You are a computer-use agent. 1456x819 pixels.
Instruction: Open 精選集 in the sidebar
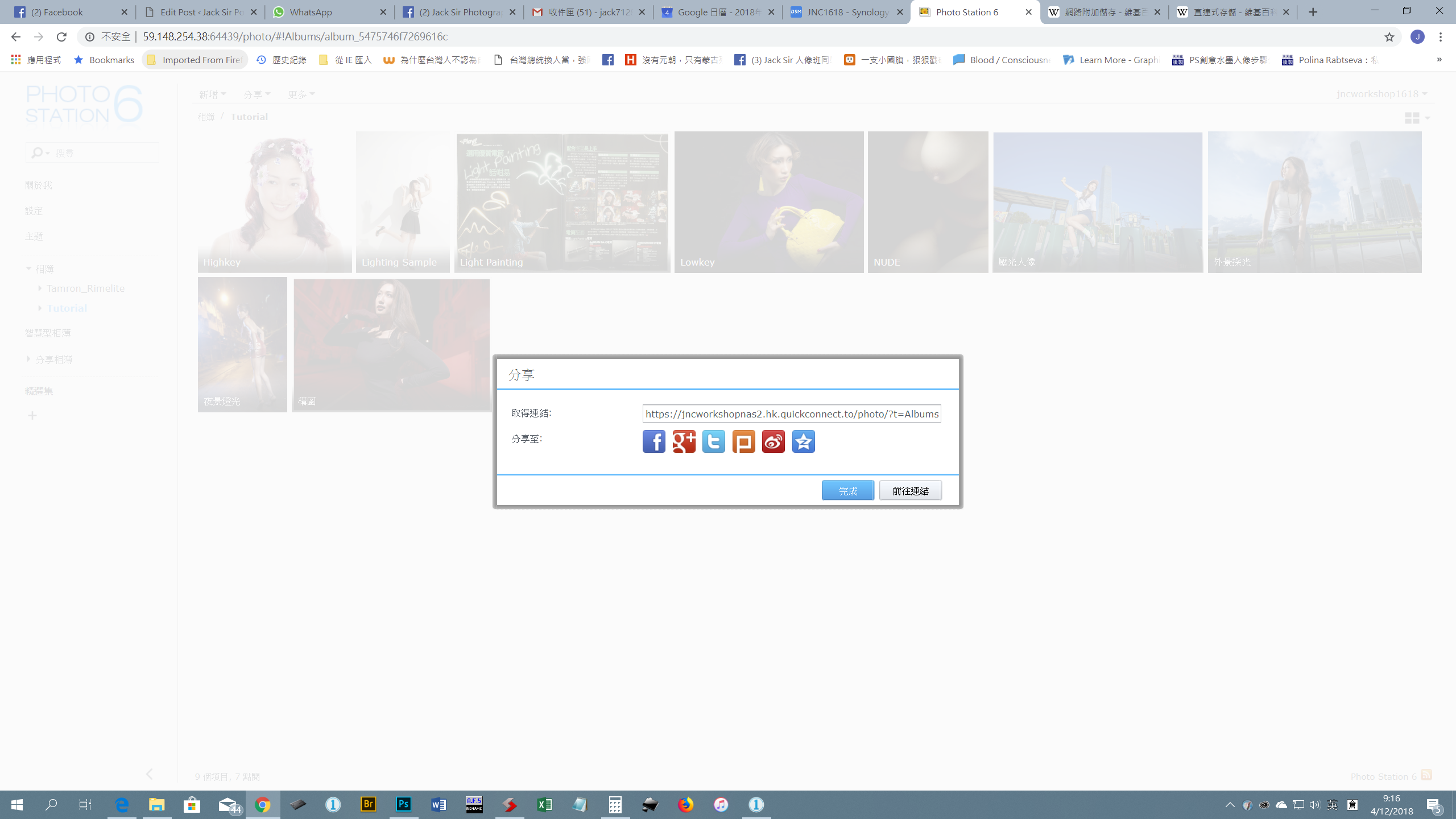(39, 391)
